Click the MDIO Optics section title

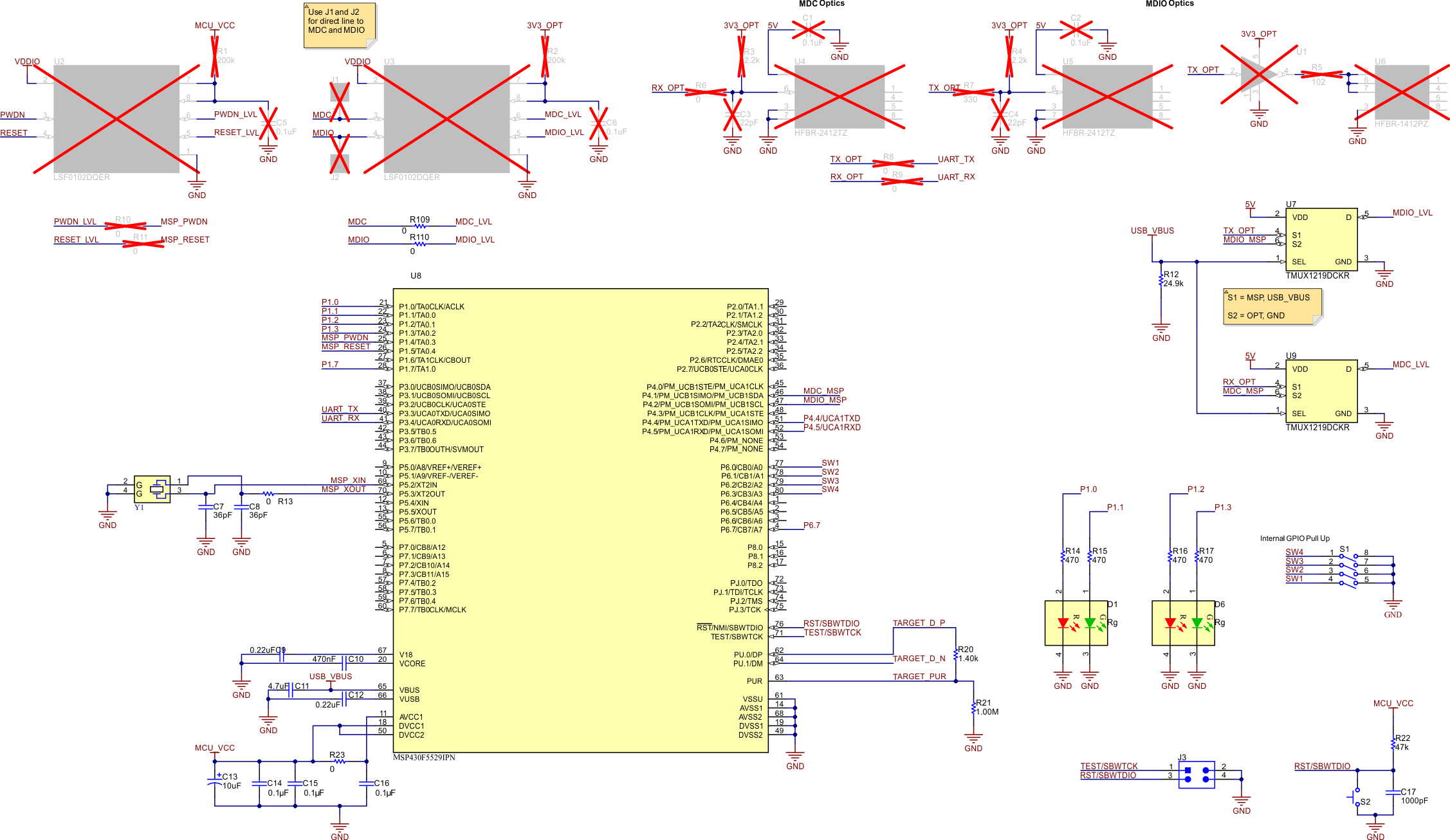1169,4
